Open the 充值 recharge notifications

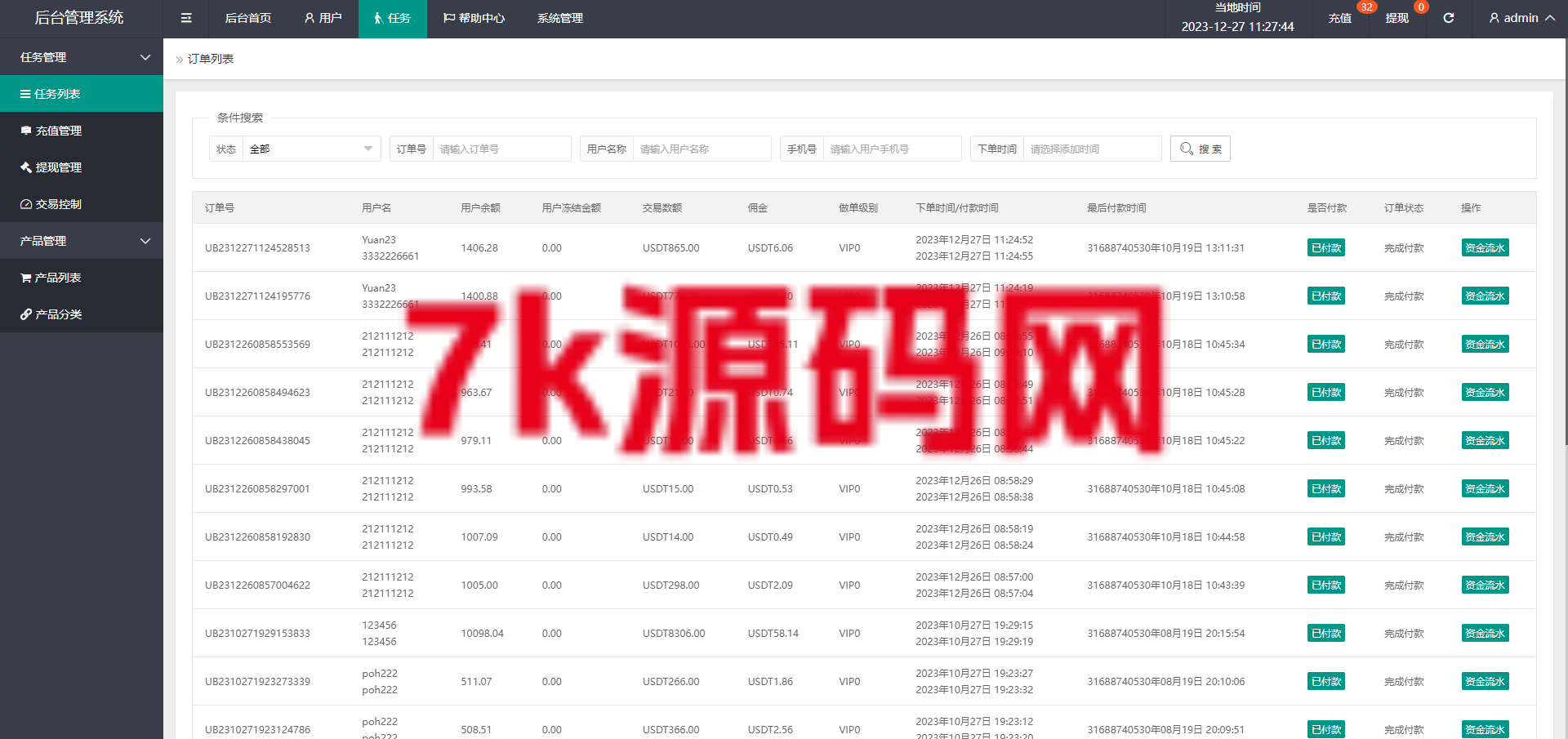point(1339,18)
